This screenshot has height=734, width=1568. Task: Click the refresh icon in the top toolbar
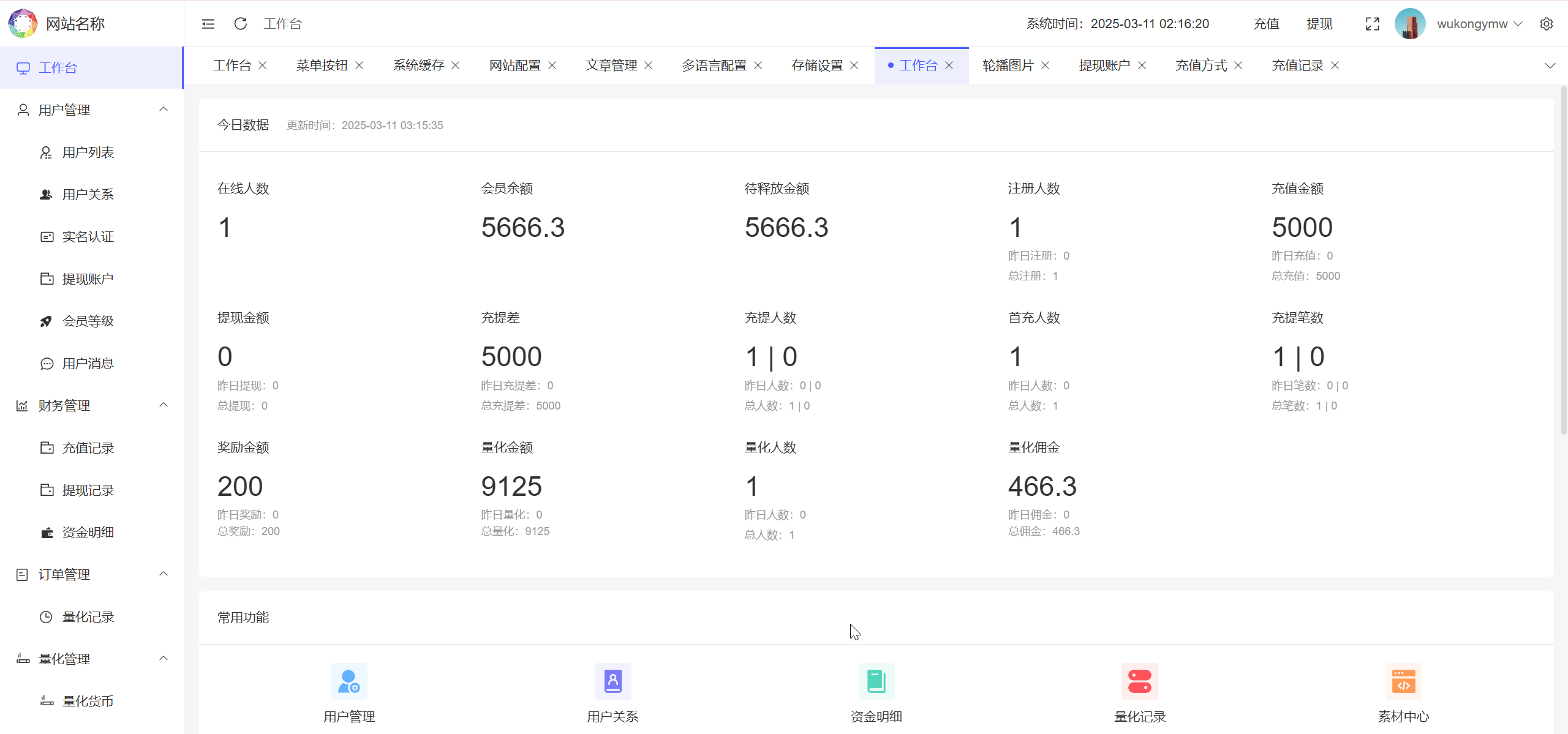click(x=241, y=23)
